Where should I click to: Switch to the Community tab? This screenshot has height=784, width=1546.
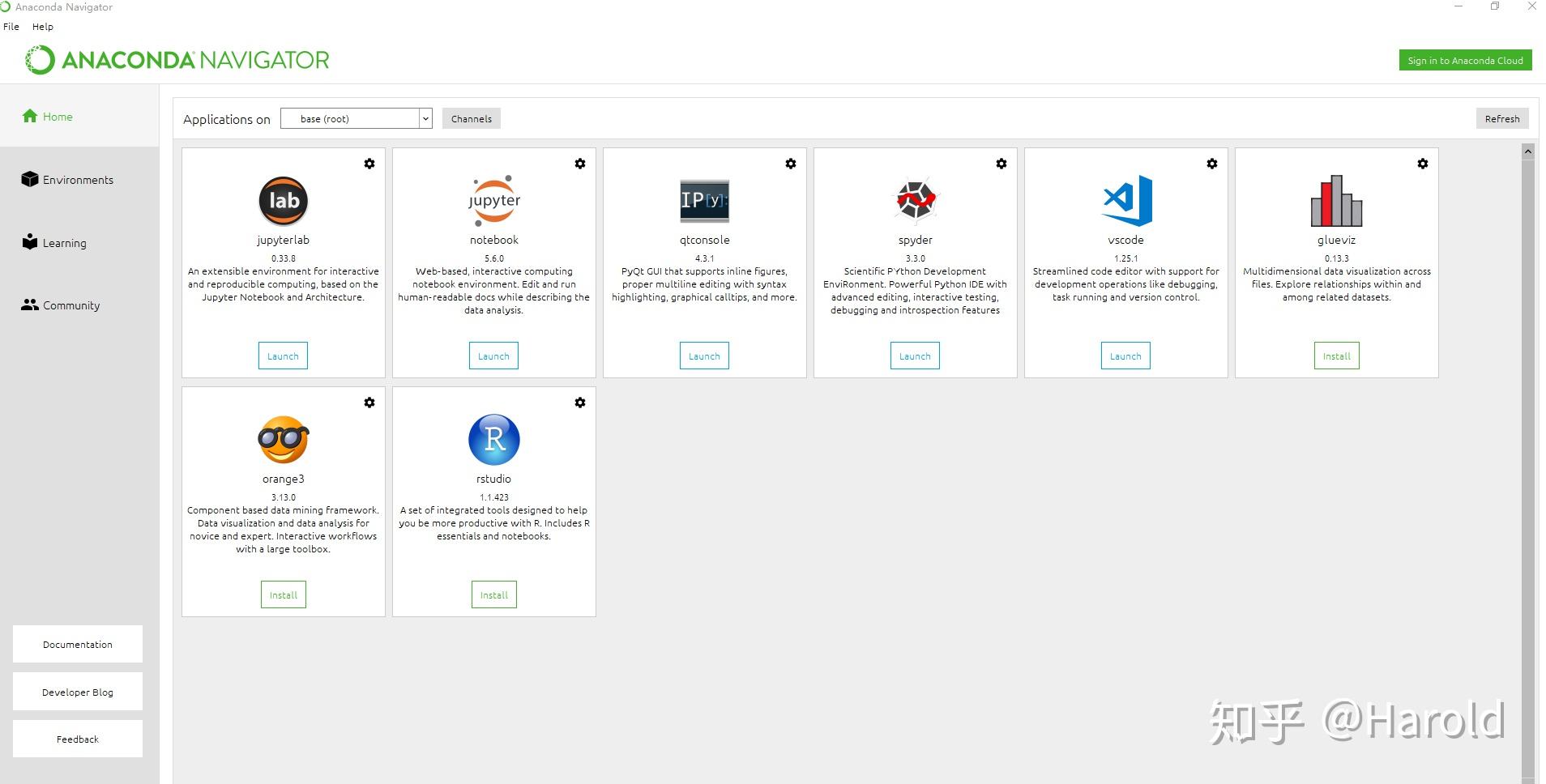coord(79,305)
